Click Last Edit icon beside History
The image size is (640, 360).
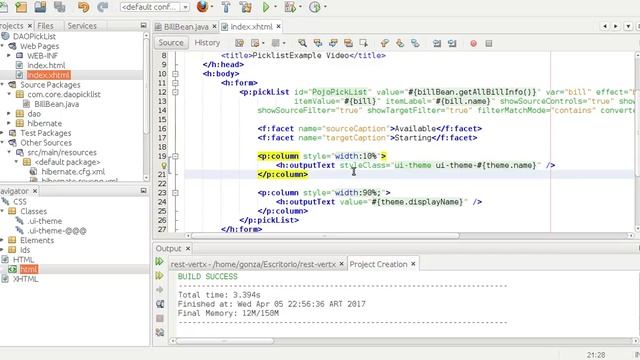tap(239, 43)
